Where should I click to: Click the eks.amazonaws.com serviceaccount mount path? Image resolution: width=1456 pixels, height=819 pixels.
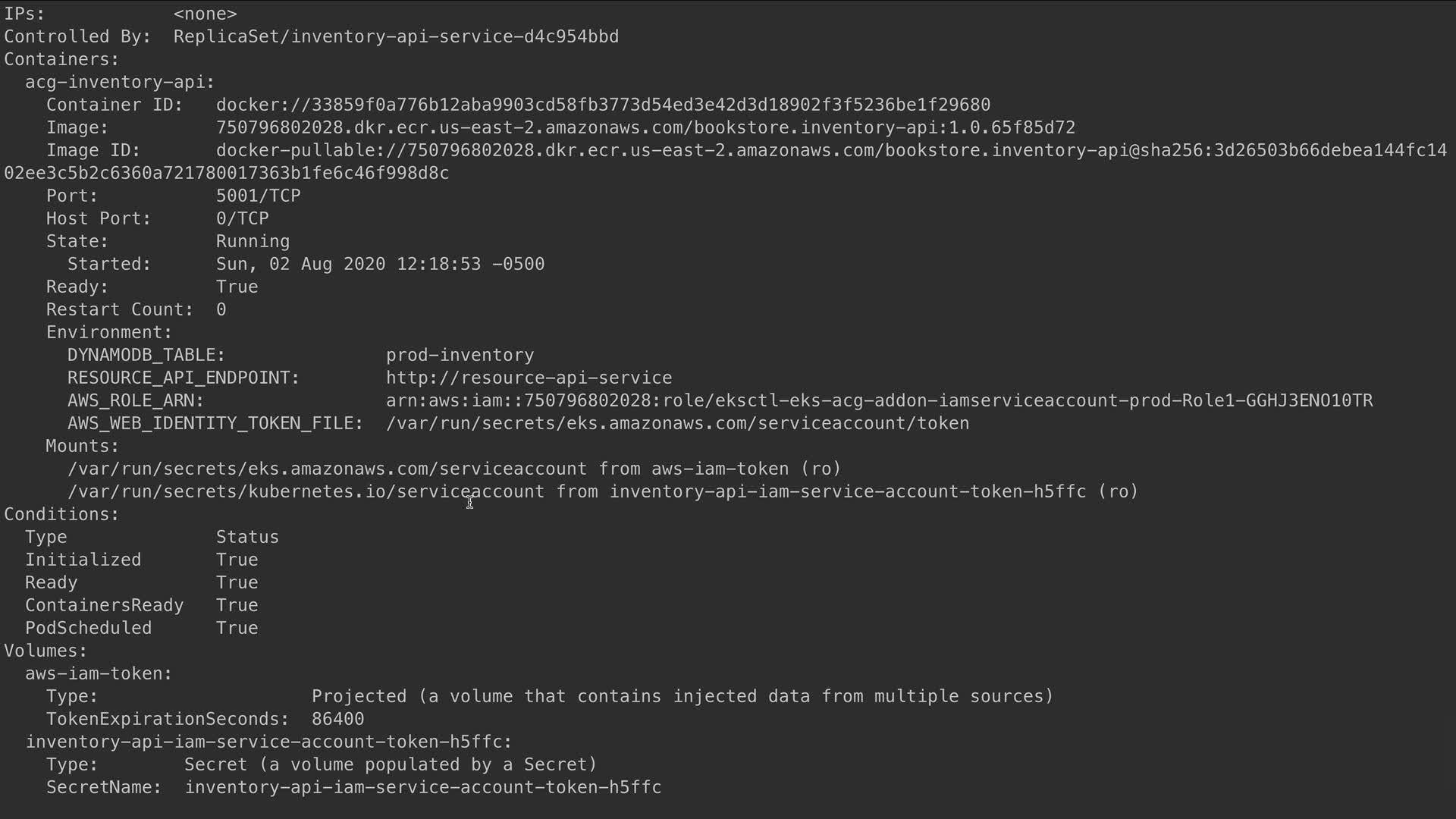pyautogui.click(x=327, y=469)
